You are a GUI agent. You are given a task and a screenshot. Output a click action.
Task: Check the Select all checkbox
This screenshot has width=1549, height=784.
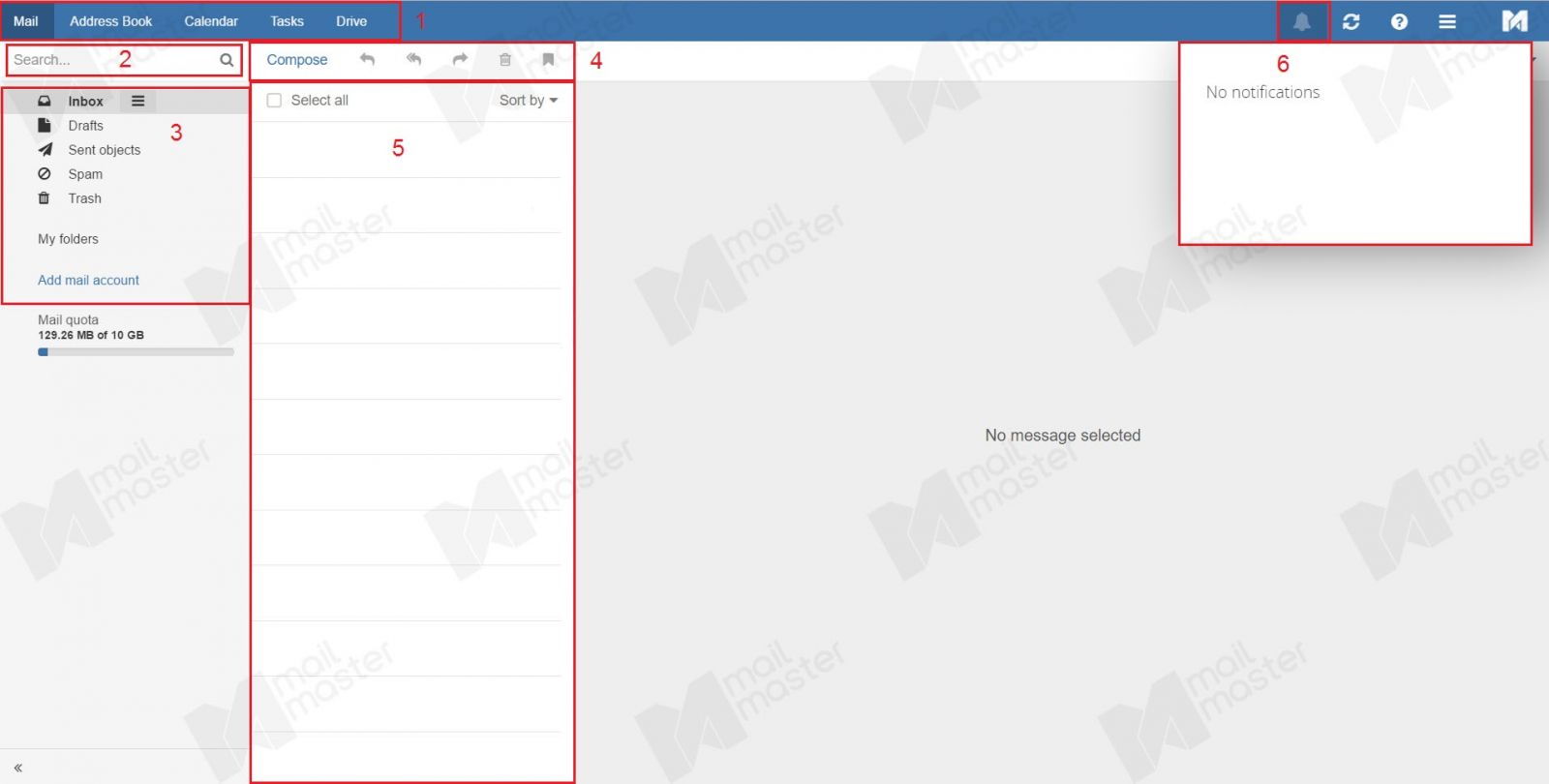[274, 101]
